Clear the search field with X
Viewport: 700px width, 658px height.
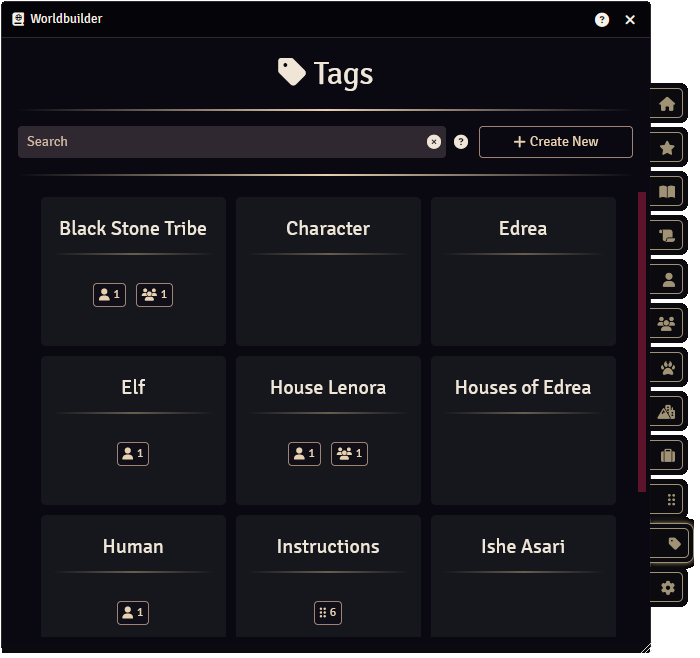433,142
